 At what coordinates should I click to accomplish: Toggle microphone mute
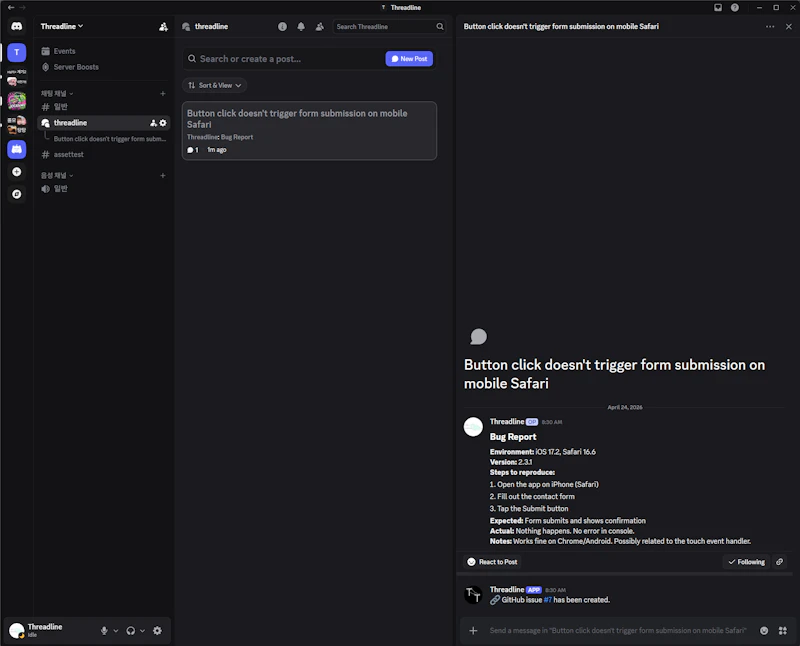point(104,631)
